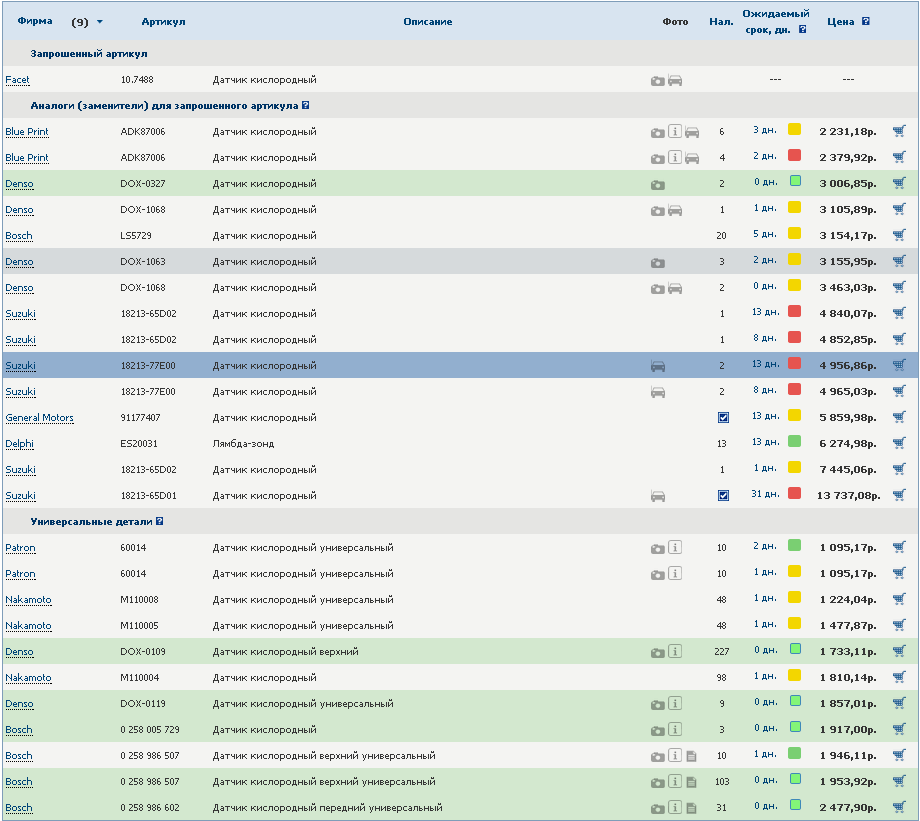Open document icon for Bosch 0 258 986 602
Viewport: 920px width, 821px height.
tap(691, 808)
